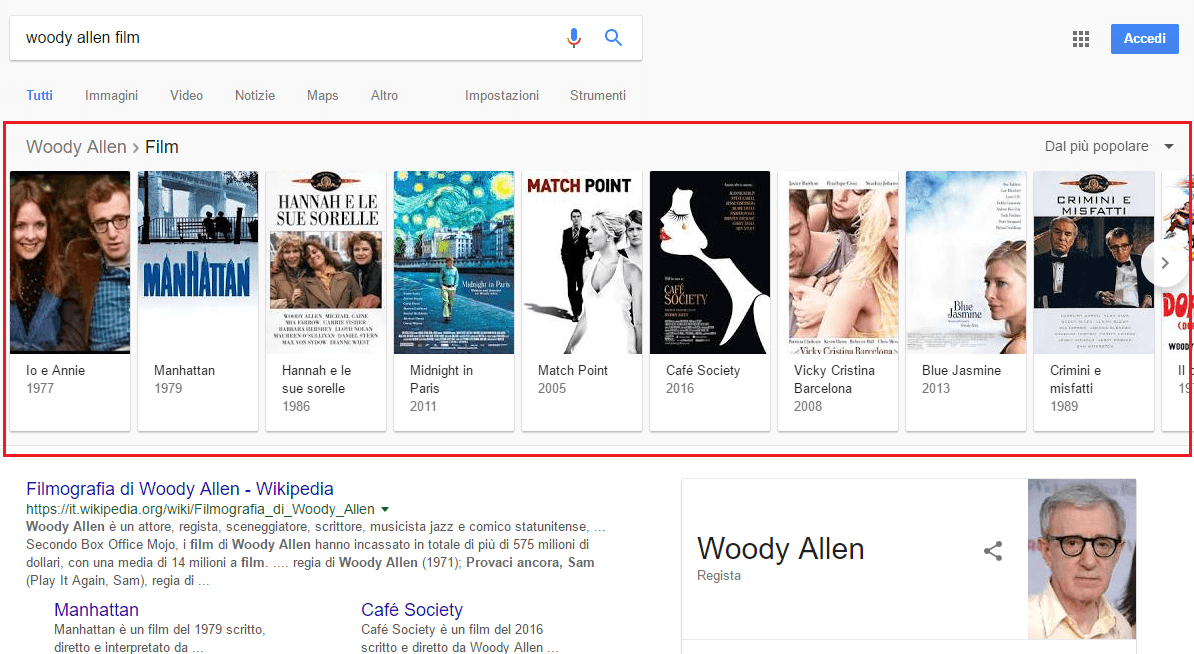1194x654 pixels.
Task: Start voice search with microphone icon
Action: pyautogui.click(x=574, y=37)
